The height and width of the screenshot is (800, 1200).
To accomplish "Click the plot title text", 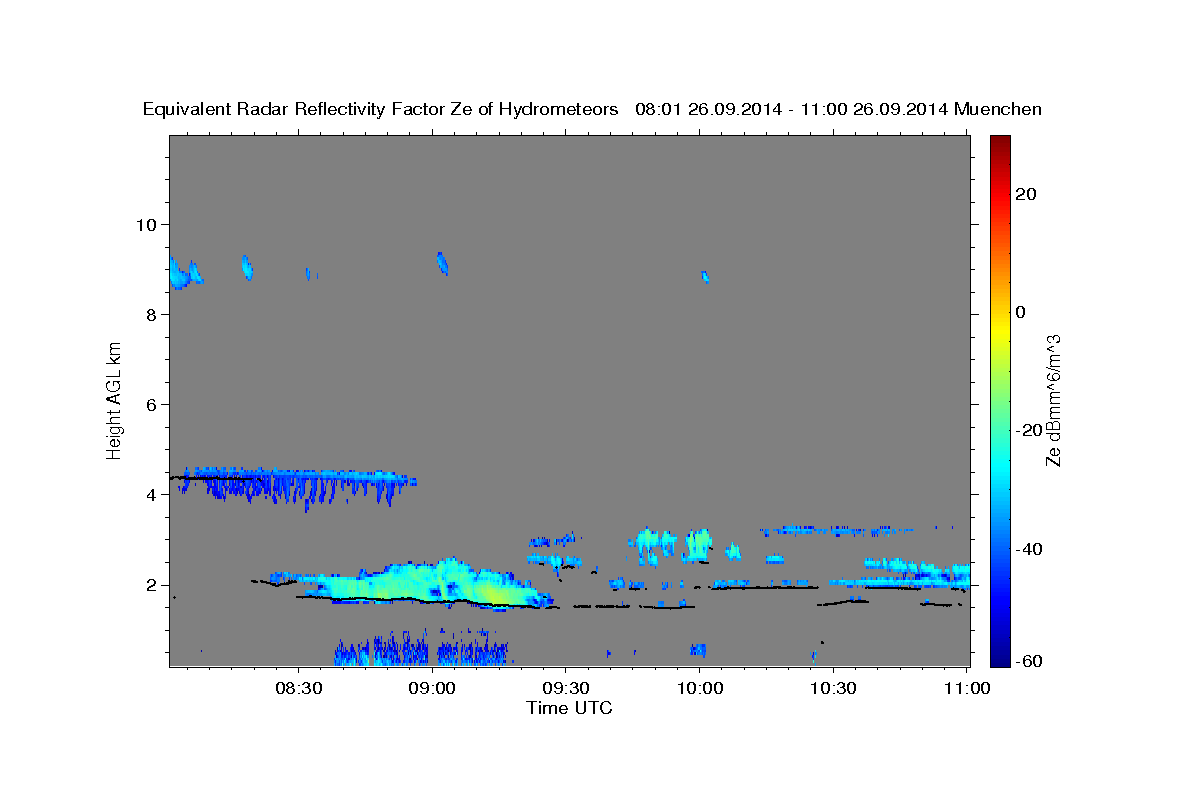I will [592, 109].
